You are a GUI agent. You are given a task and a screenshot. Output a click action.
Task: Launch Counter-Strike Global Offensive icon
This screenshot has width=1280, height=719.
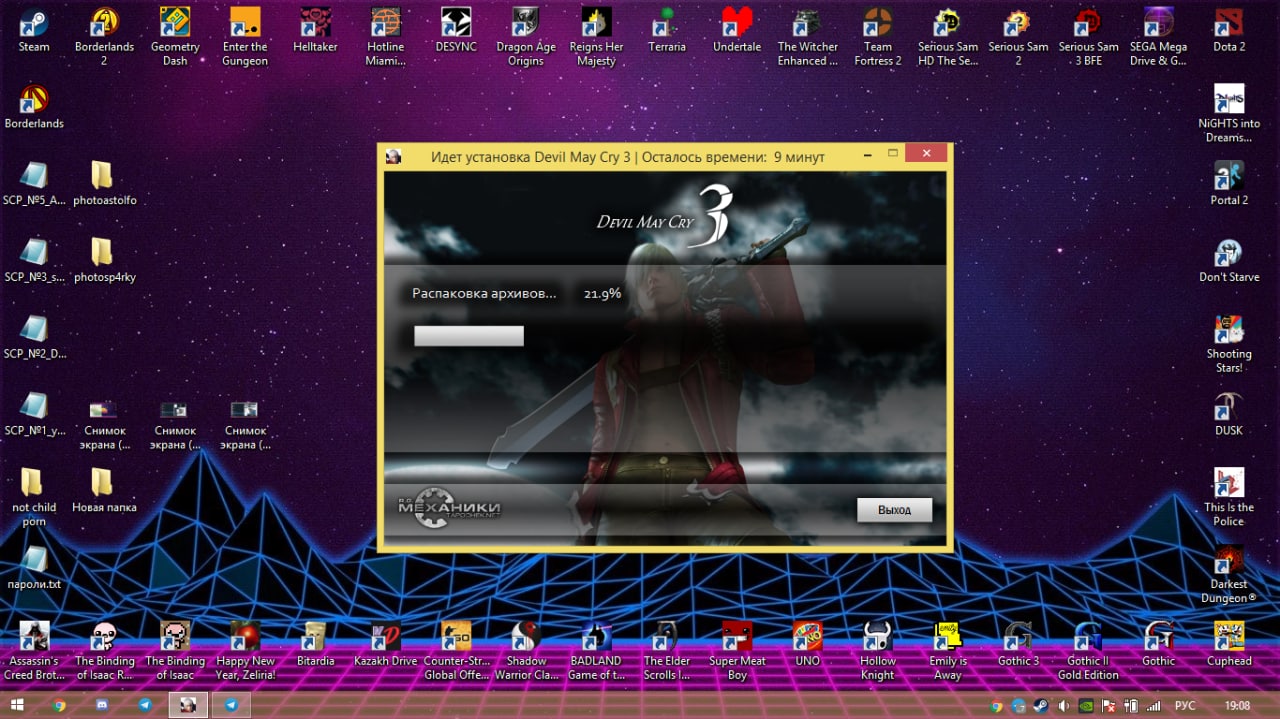(x=456, y=652)
